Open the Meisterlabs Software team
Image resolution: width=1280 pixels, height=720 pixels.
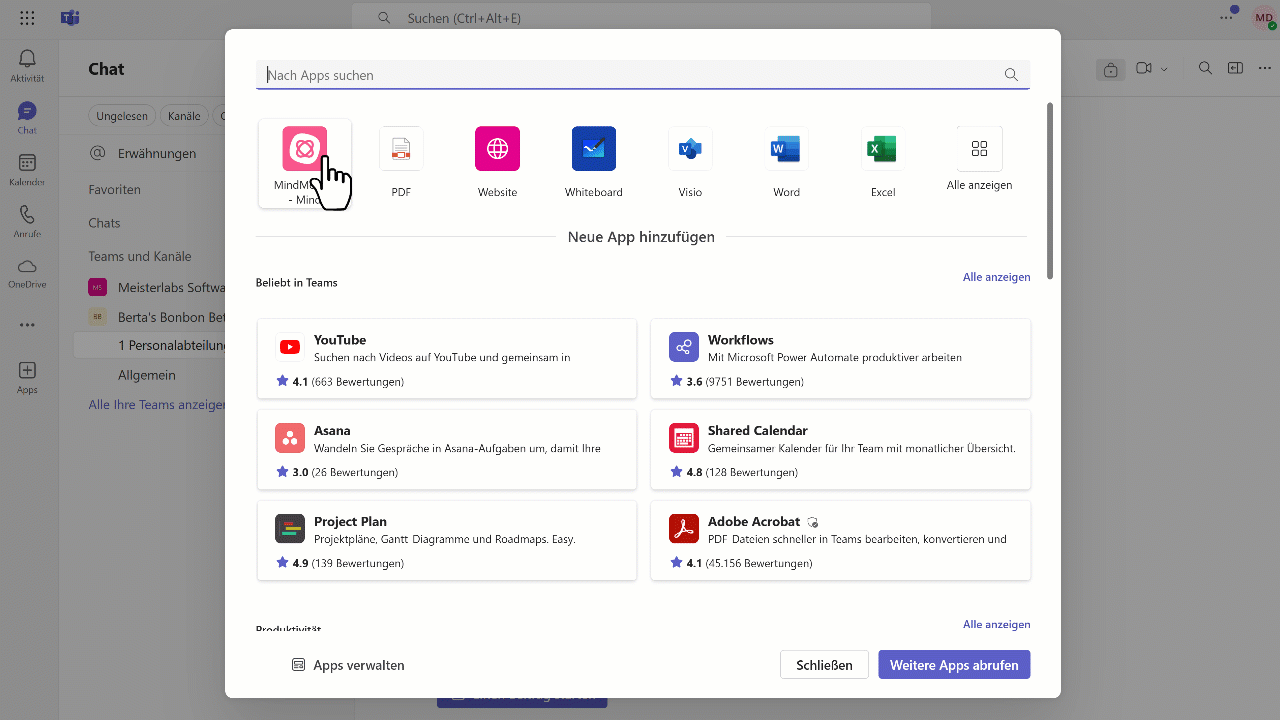156,287
